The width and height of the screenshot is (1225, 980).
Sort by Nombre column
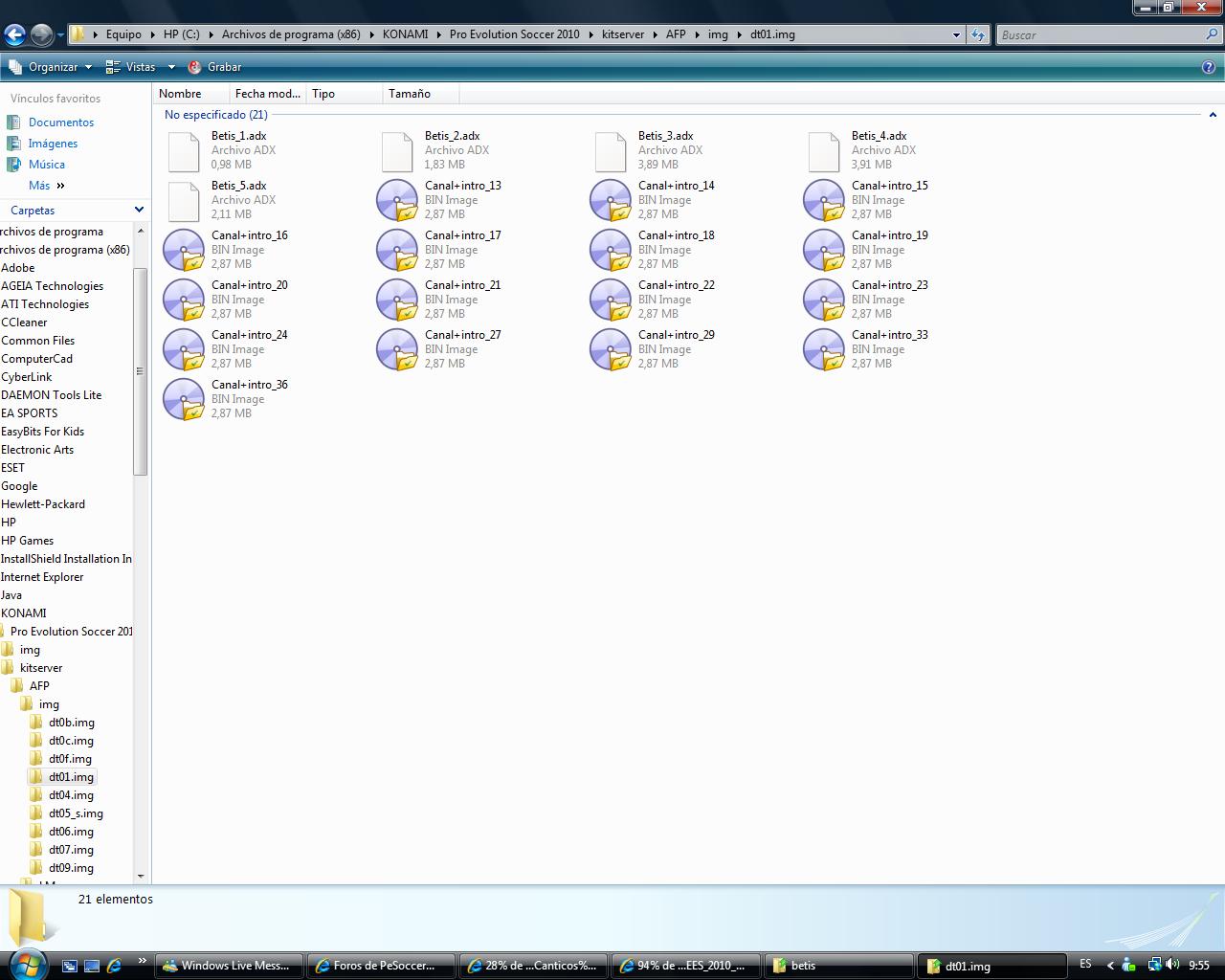click(190, 94)
